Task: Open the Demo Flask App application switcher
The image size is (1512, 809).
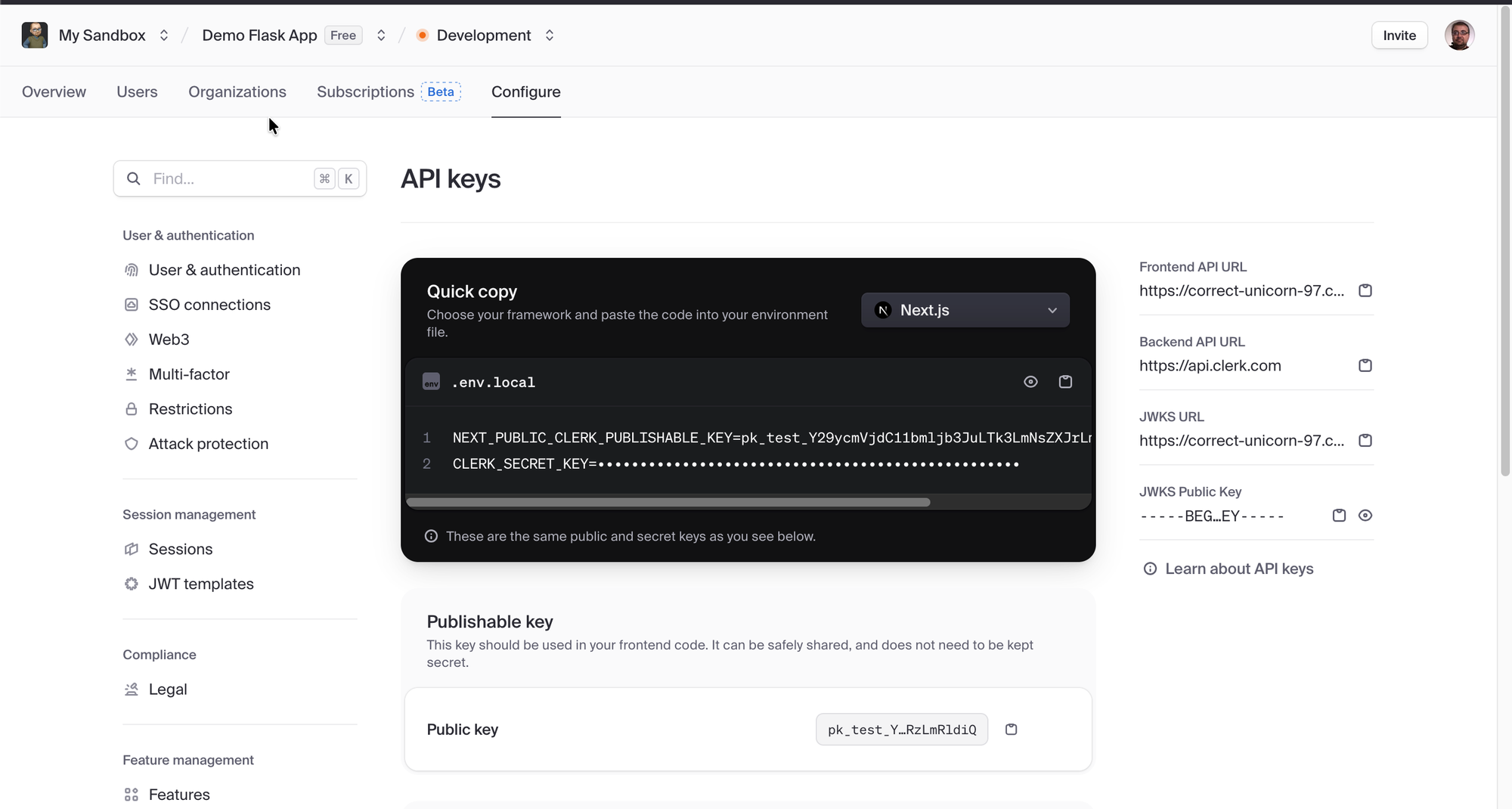Action: [381, 36]
